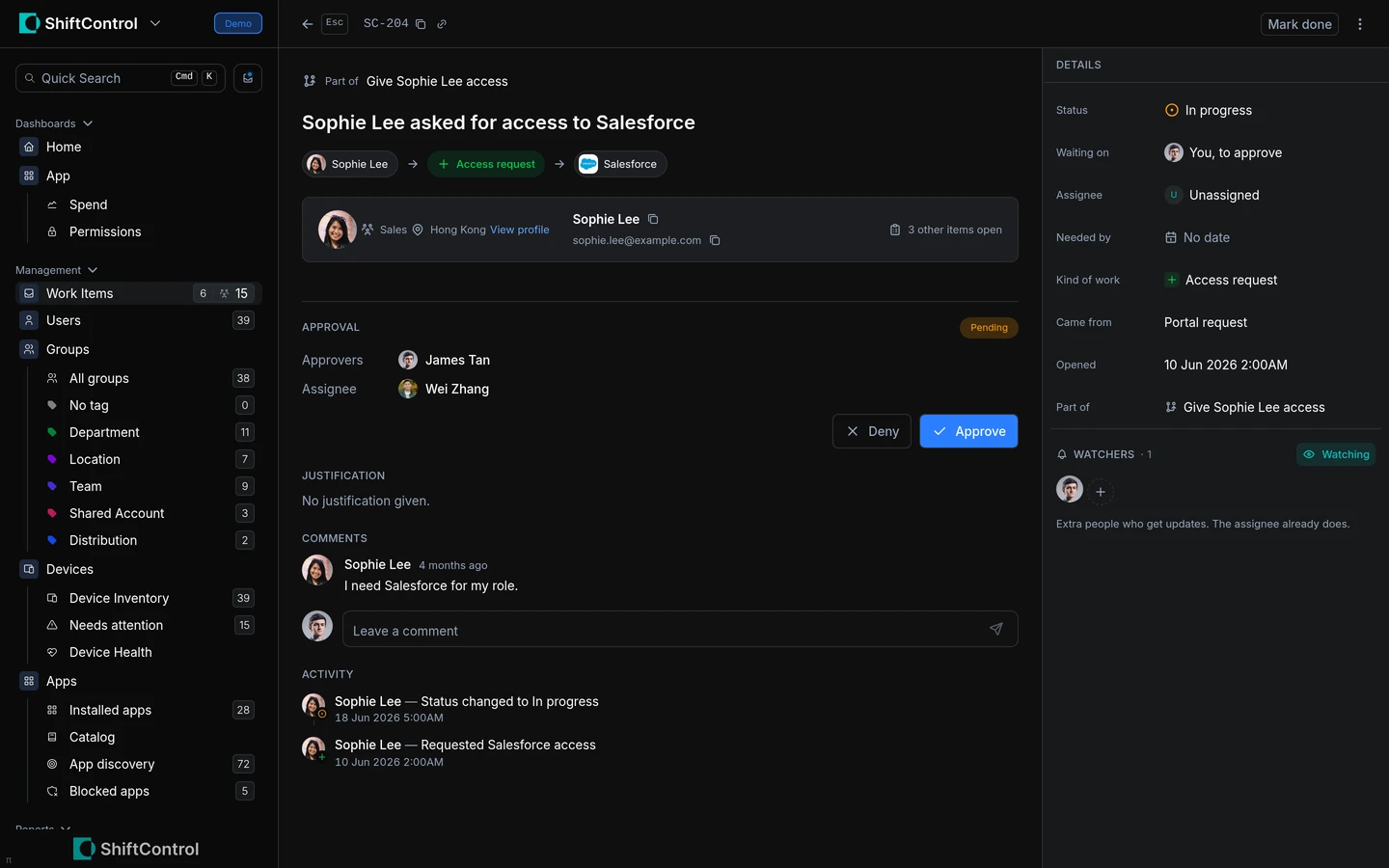Open the three-dot more options menu

(1360, 24)
